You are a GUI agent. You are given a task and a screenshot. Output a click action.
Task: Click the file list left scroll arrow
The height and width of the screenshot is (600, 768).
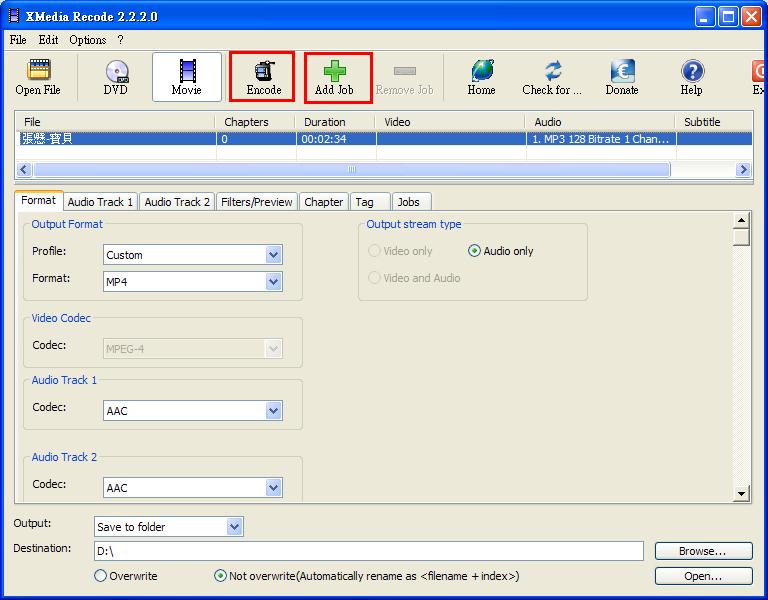point(24,169)
